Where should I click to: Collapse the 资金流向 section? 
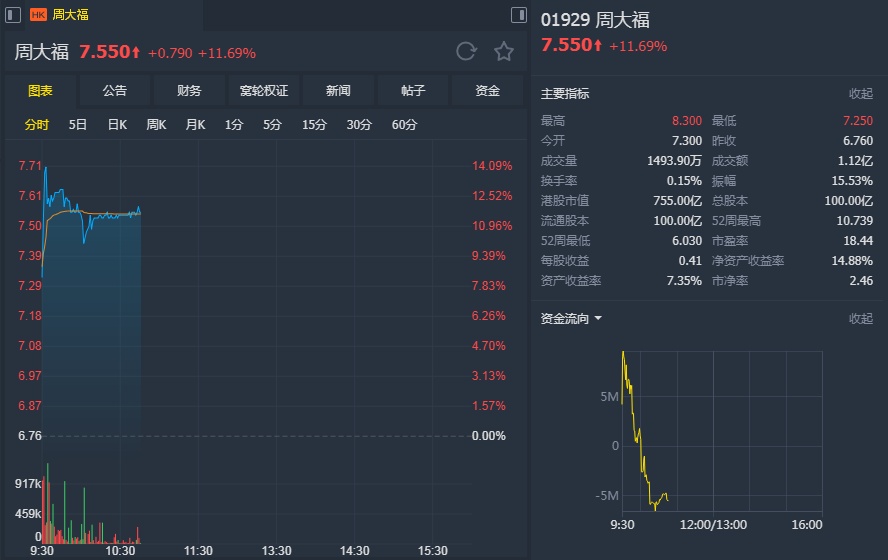pos(860,319)
